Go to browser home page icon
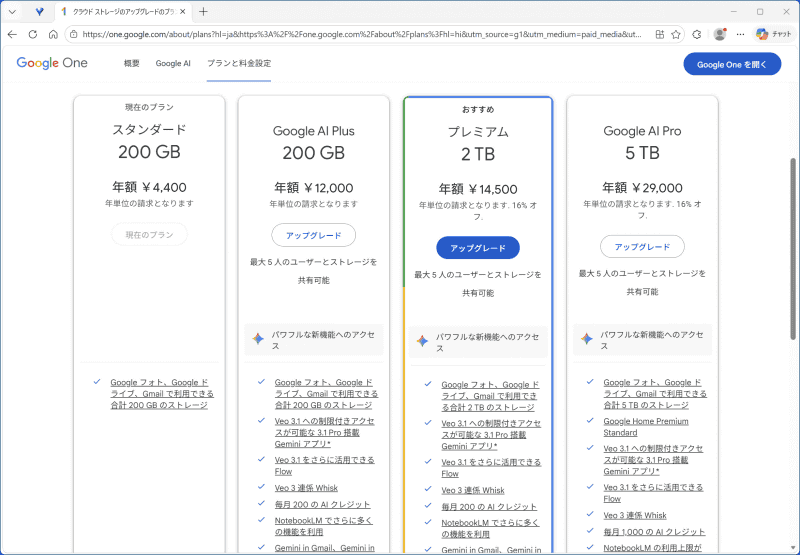This screenshot has height=555, width=800. (x=53, y=34)
